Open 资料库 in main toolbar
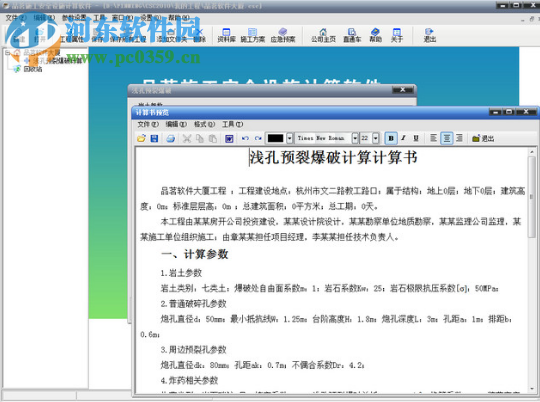Screen dimensions: 540x402 pos(226,35)
